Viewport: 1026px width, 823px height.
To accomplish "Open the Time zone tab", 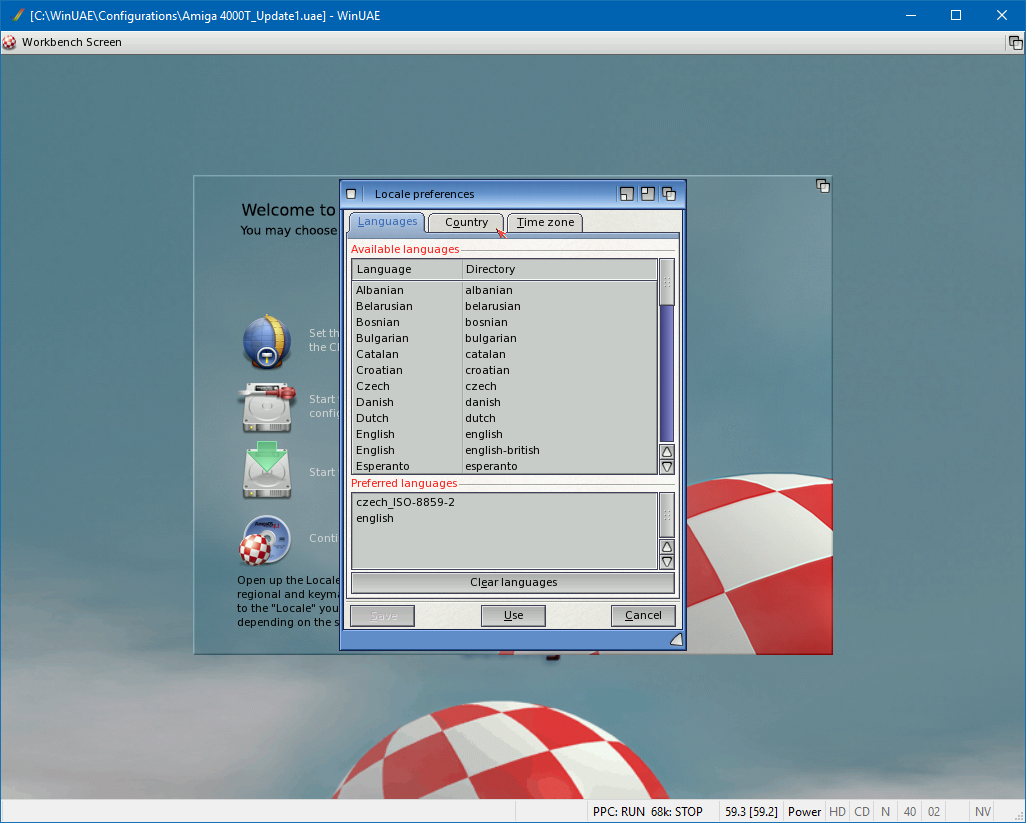I will [x=545, y=222].
